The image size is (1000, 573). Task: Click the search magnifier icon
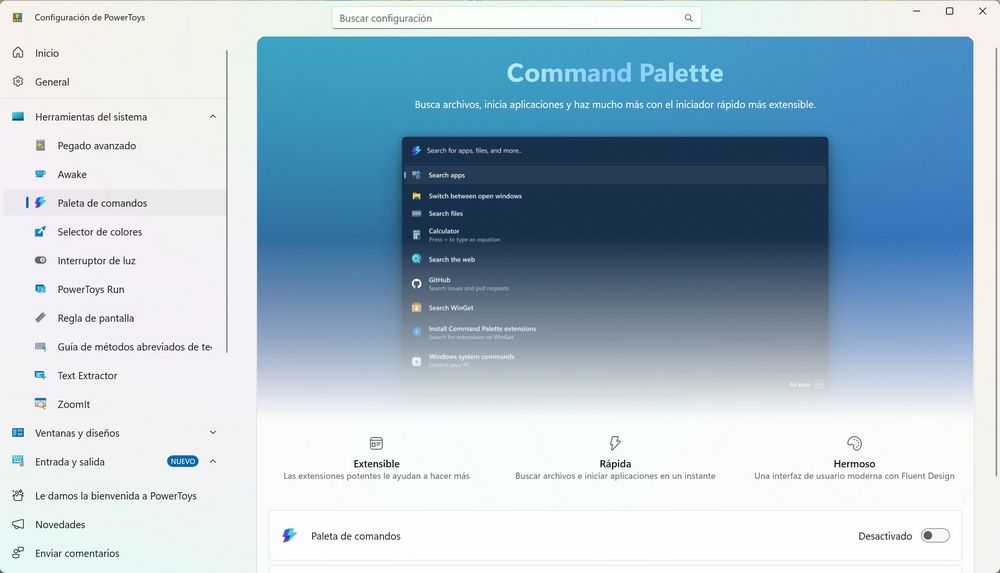(x=688, y=18)
